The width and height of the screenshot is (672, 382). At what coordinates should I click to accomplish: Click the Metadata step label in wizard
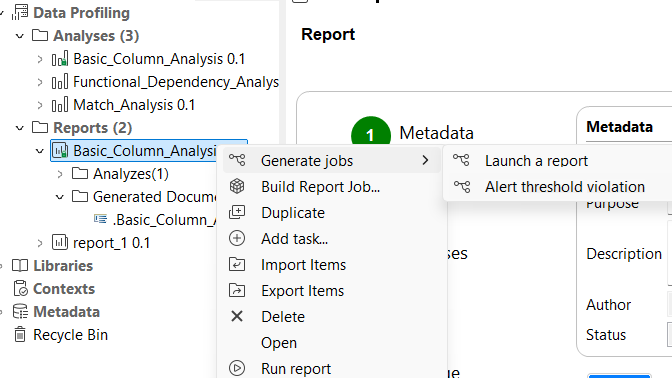[x=436, y=133]
